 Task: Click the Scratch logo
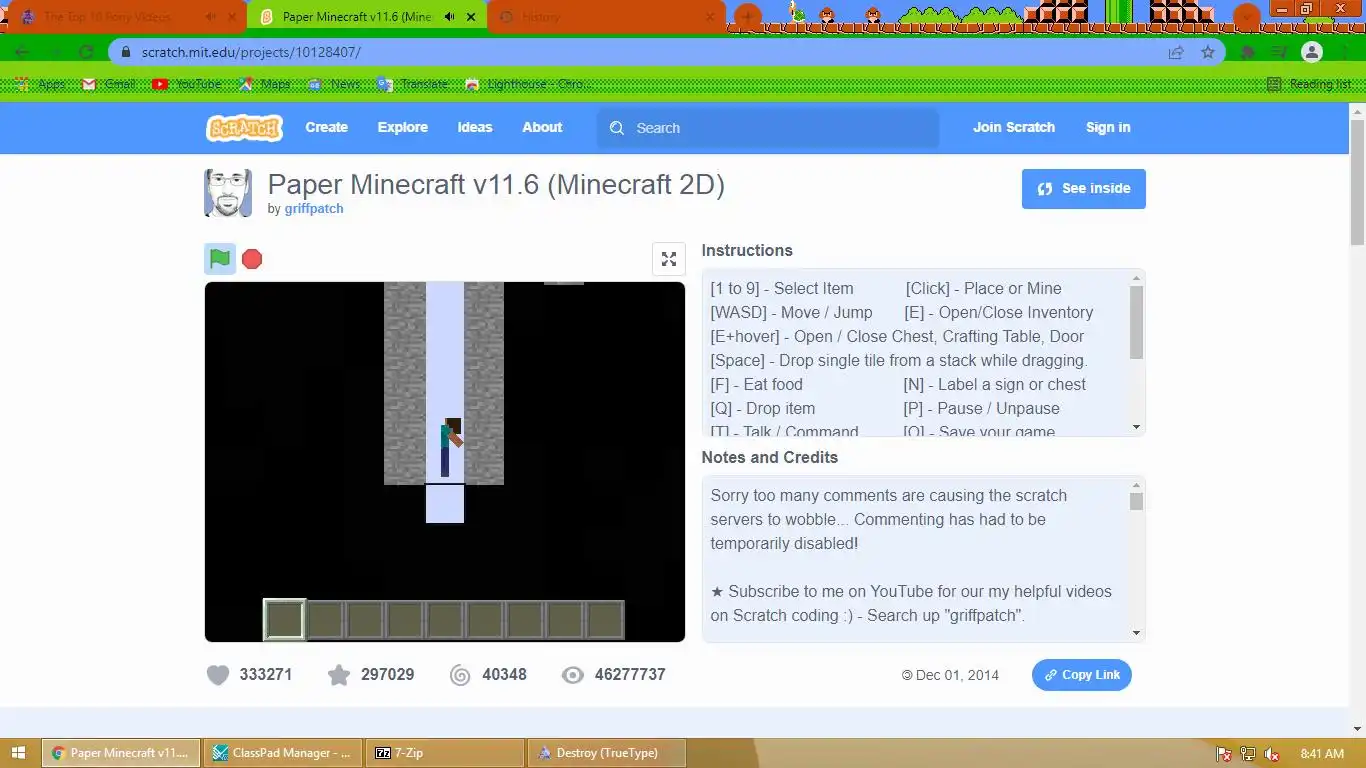244,127
